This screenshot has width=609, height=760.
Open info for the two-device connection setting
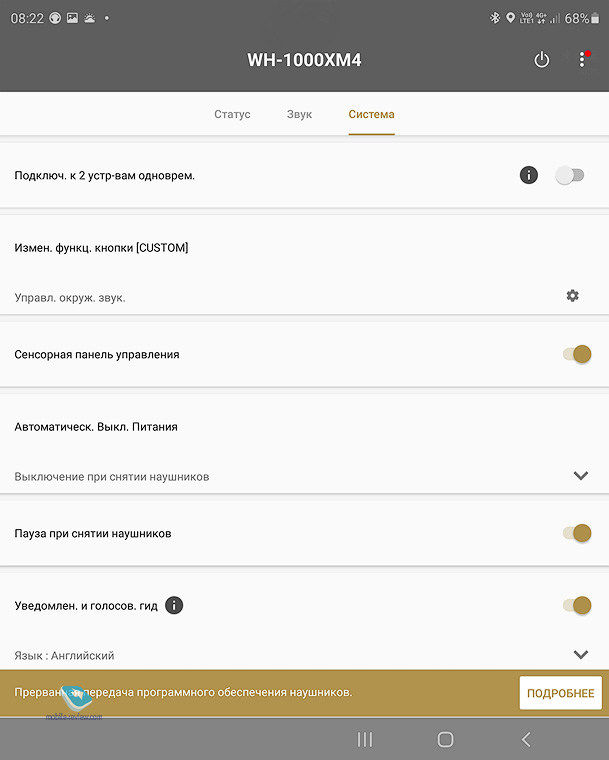click(529, 175)
